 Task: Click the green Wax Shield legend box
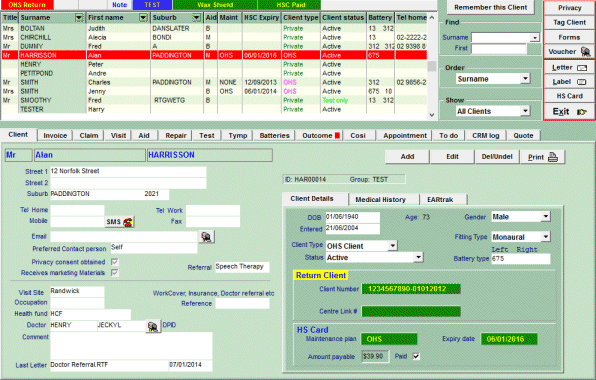click(215, 5)
